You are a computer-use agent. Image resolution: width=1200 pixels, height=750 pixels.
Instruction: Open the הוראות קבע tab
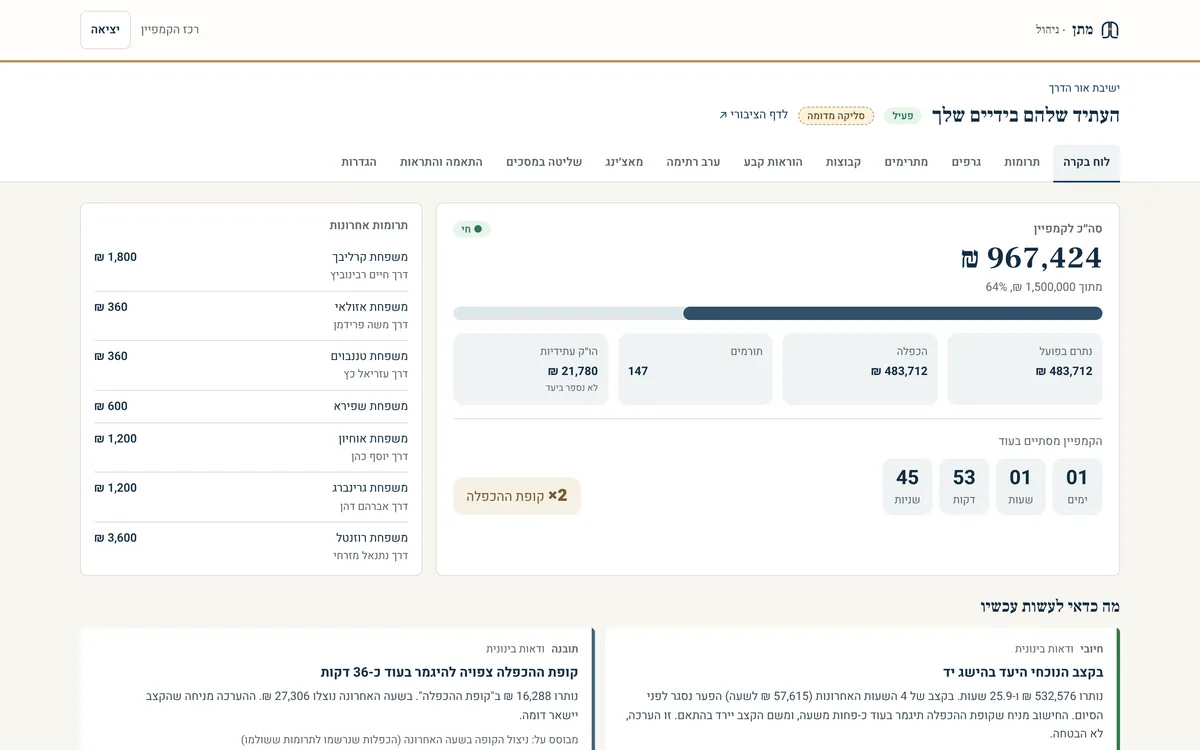coord(773,162)
